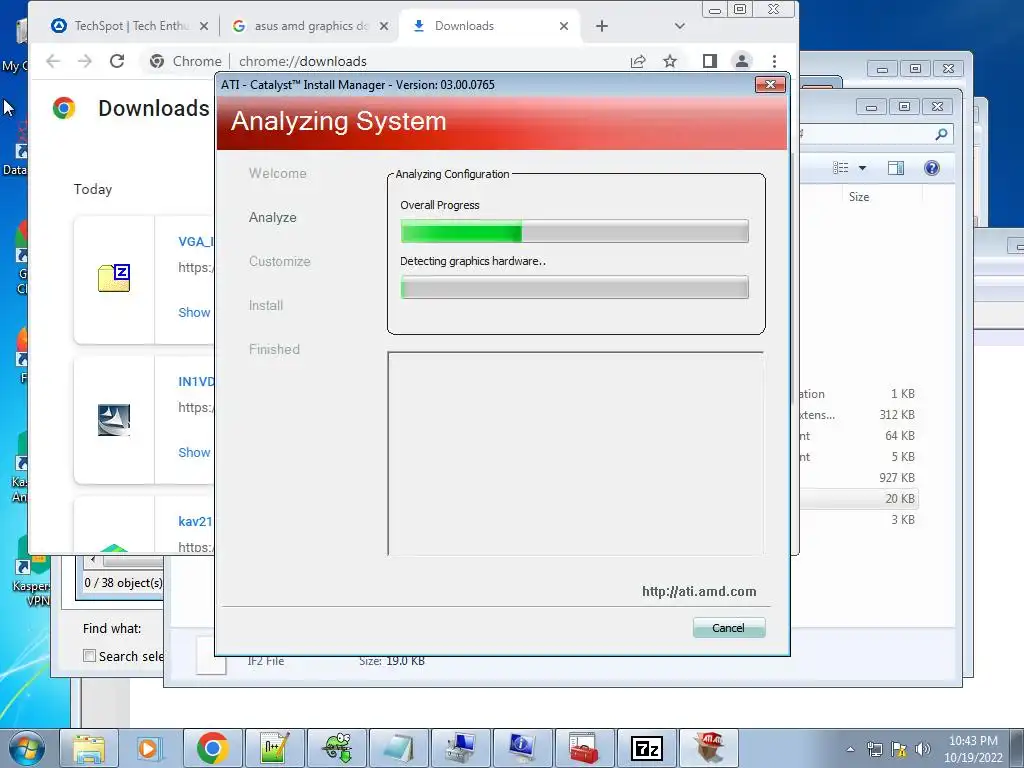Click the Overall Progress bar

coord(575,231)
